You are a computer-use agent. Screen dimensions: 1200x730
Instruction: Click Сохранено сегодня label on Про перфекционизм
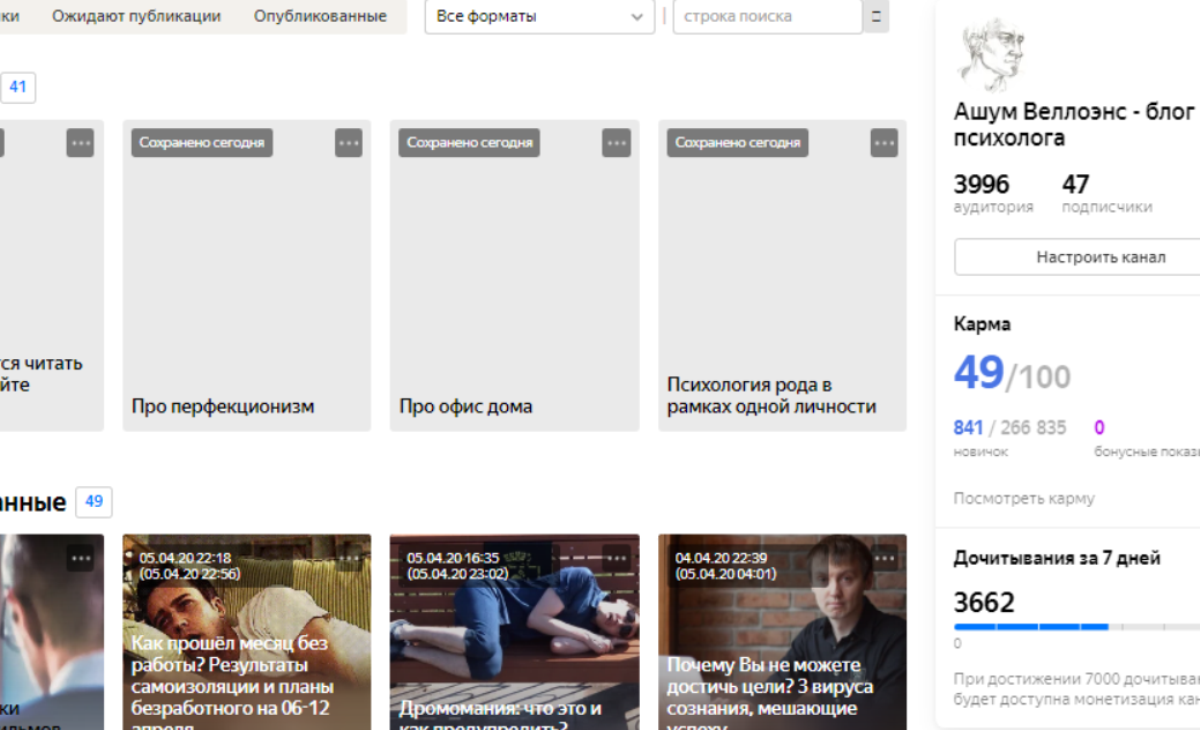(x=202, y=143)
